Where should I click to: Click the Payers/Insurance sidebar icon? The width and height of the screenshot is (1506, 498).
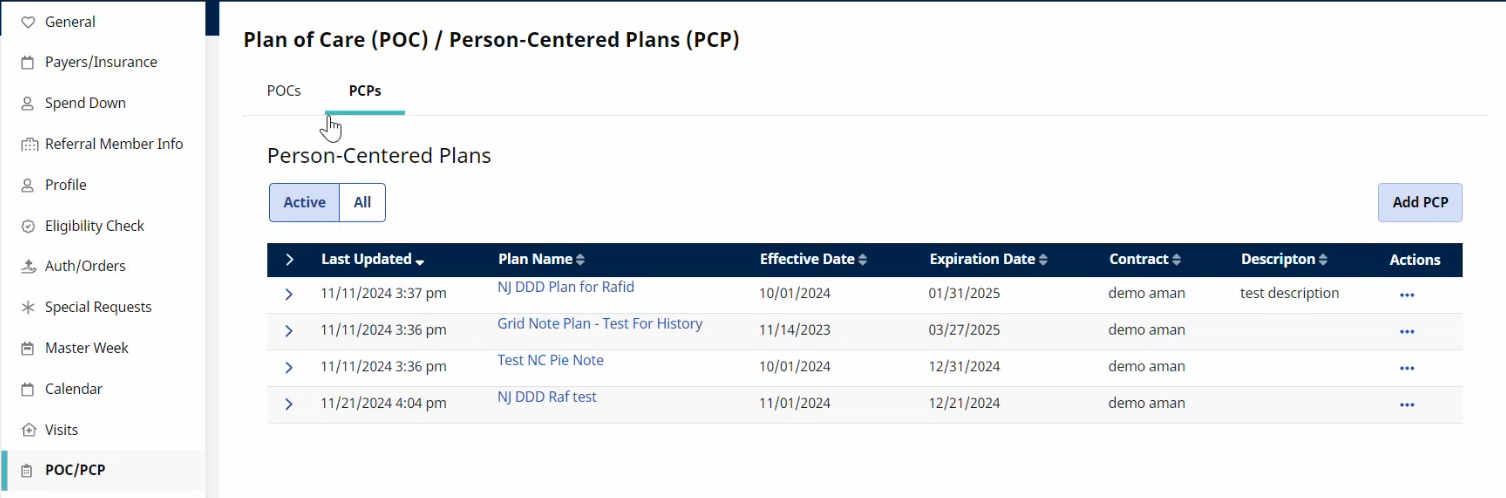(28, 63)
